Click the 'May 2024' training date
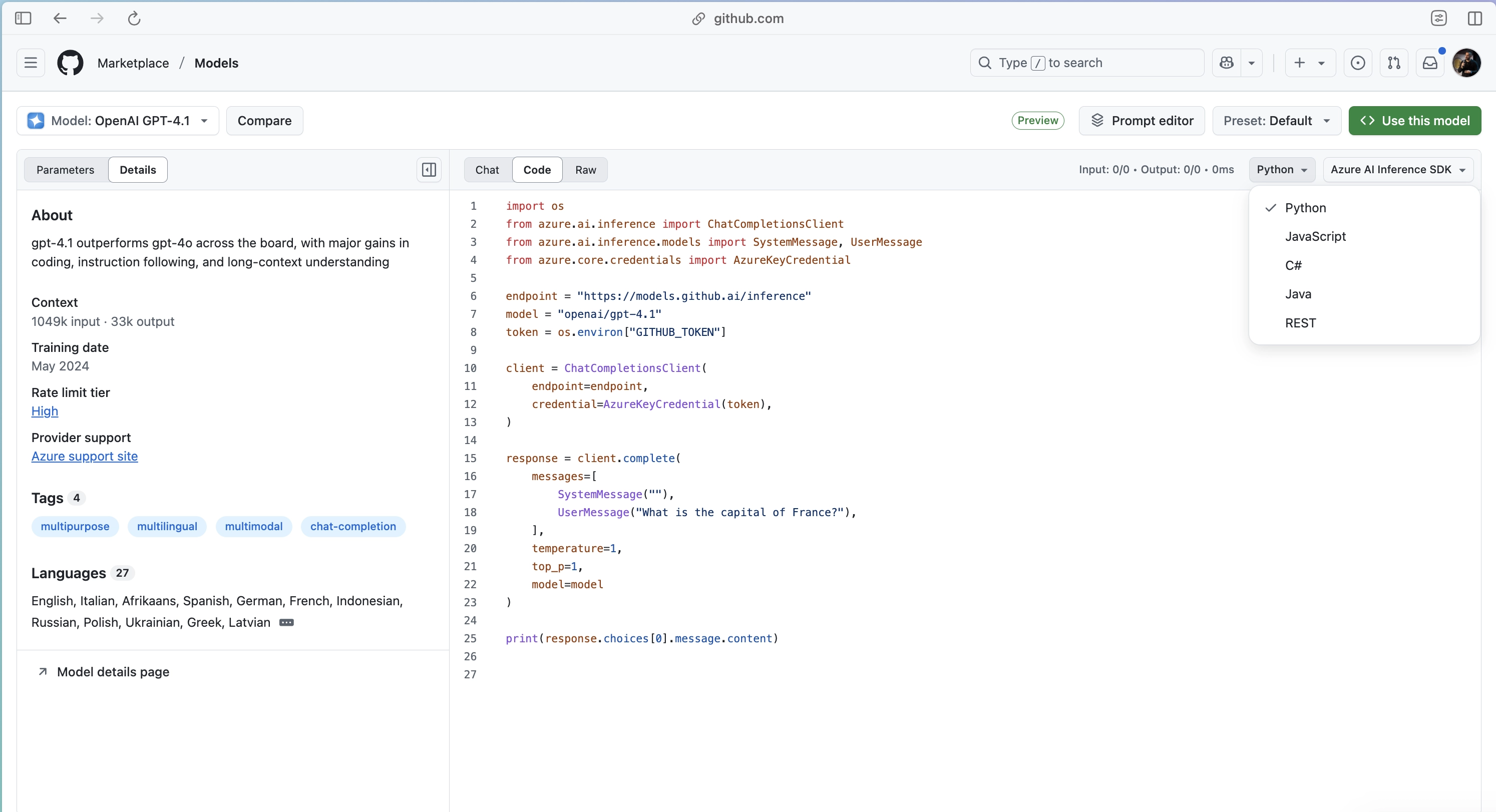Viewport: 1496px width, 812px height. point(61,366)
